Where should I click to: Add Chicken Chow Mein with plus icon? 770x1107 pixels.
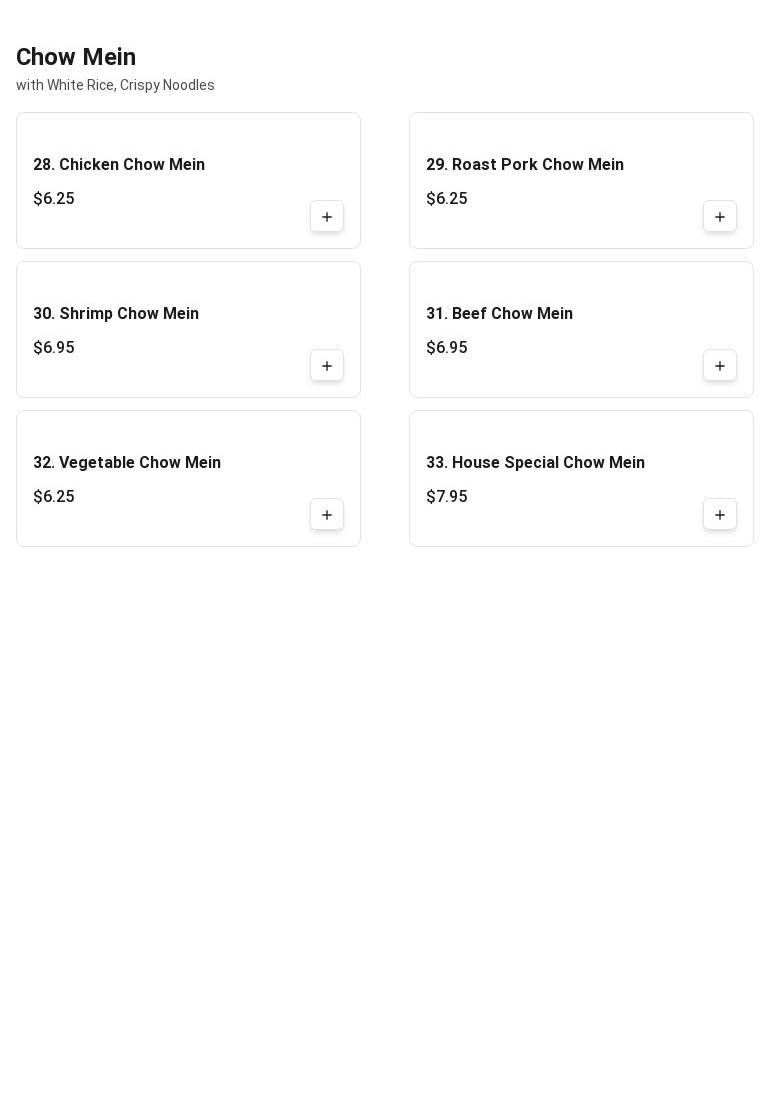[327, 217]
